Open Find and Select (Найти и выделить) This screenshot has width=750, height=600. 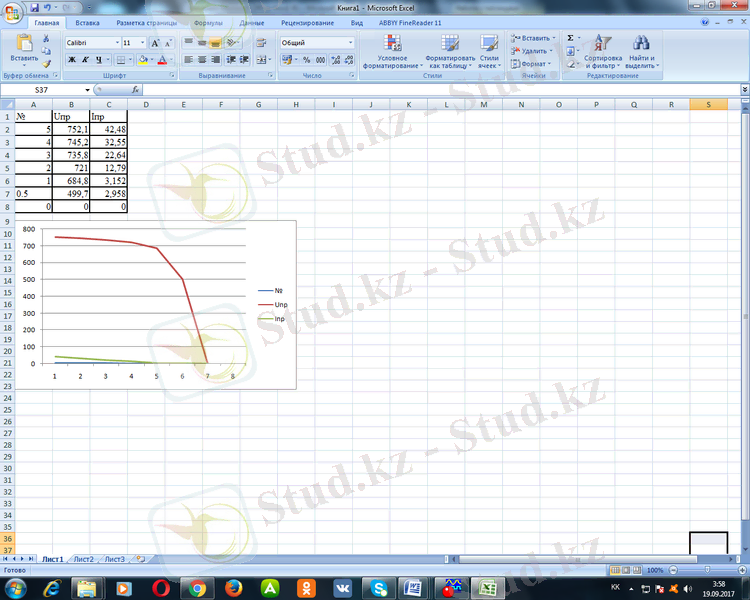(642, 52)
